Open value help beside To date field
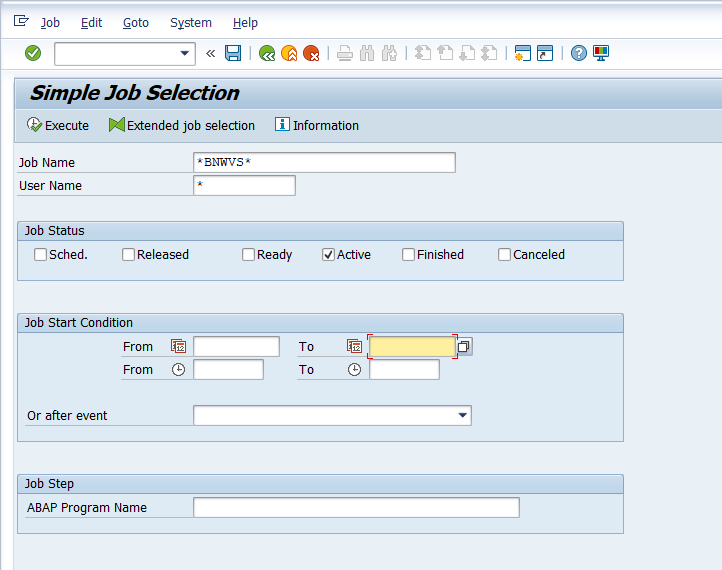Image resolution: width=722 pixels, height=570 pixels. point(464,346)
